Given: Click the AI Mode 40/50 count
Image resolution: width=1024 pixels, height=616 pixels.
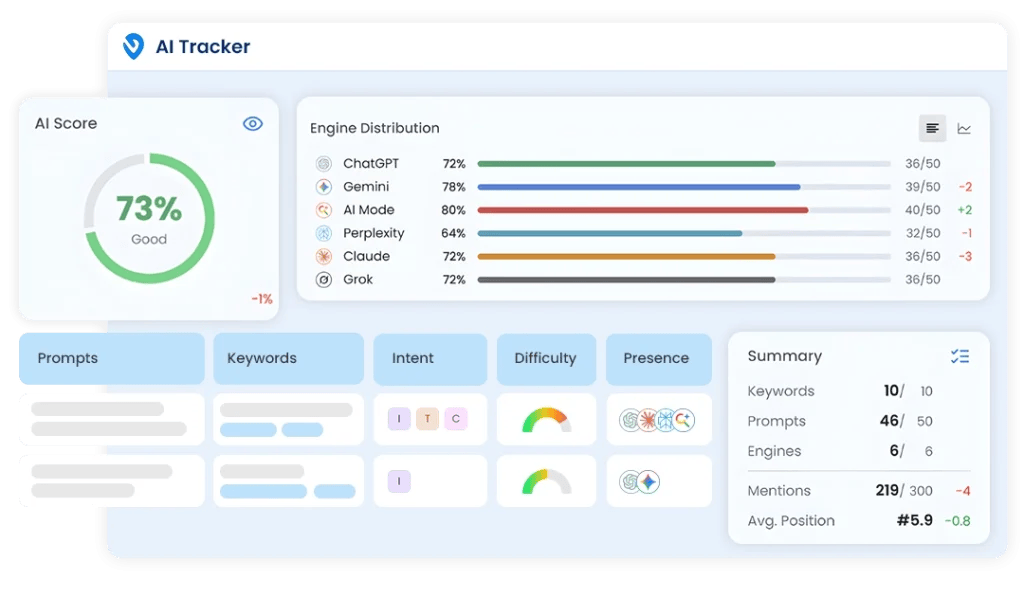Looking at the screenshot, I should pyautogui.click(x=922, y=210).
